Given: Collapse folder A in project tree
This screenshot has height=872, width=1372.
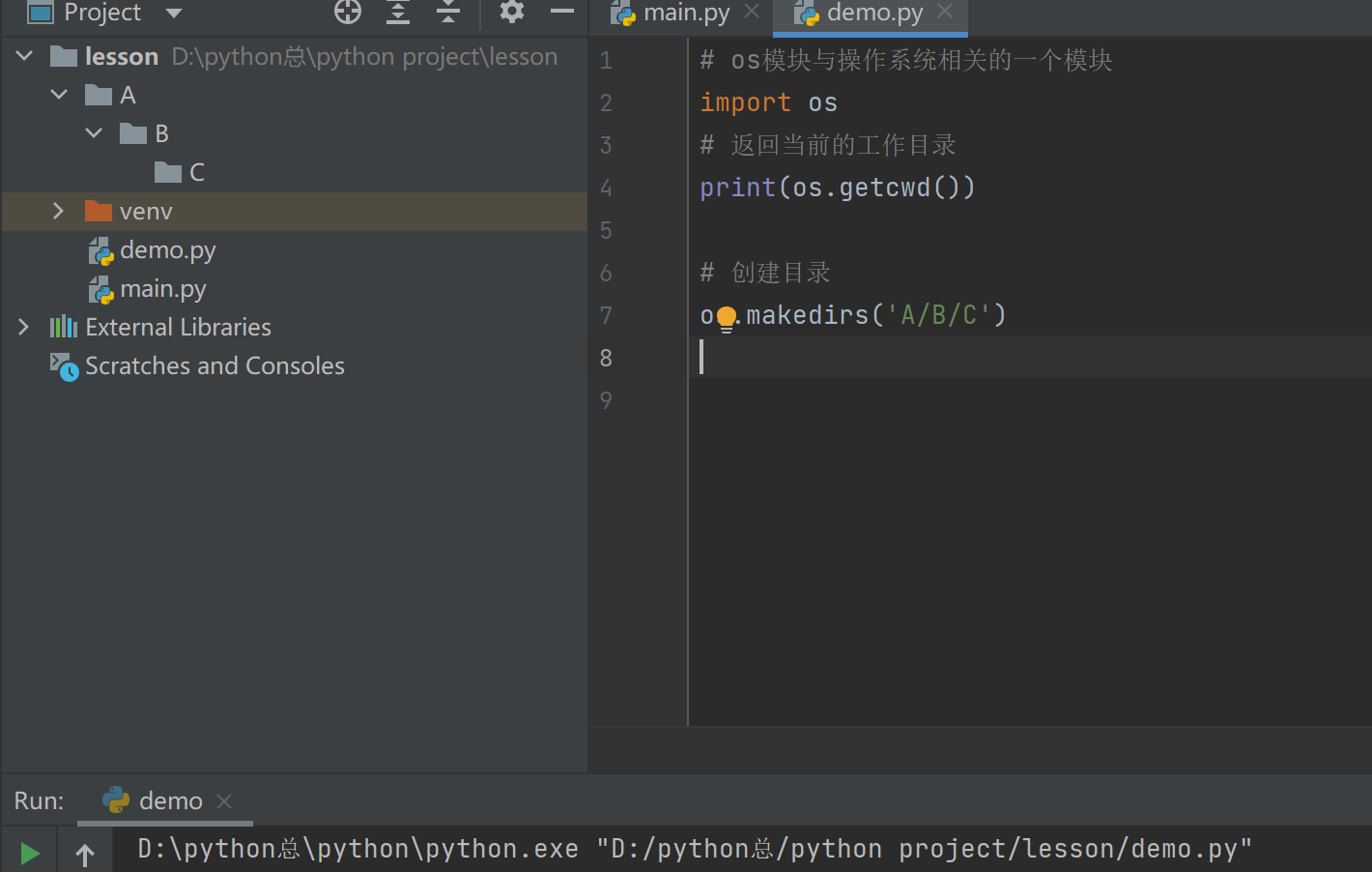Looking at the screenshot, I should point(60,95).
